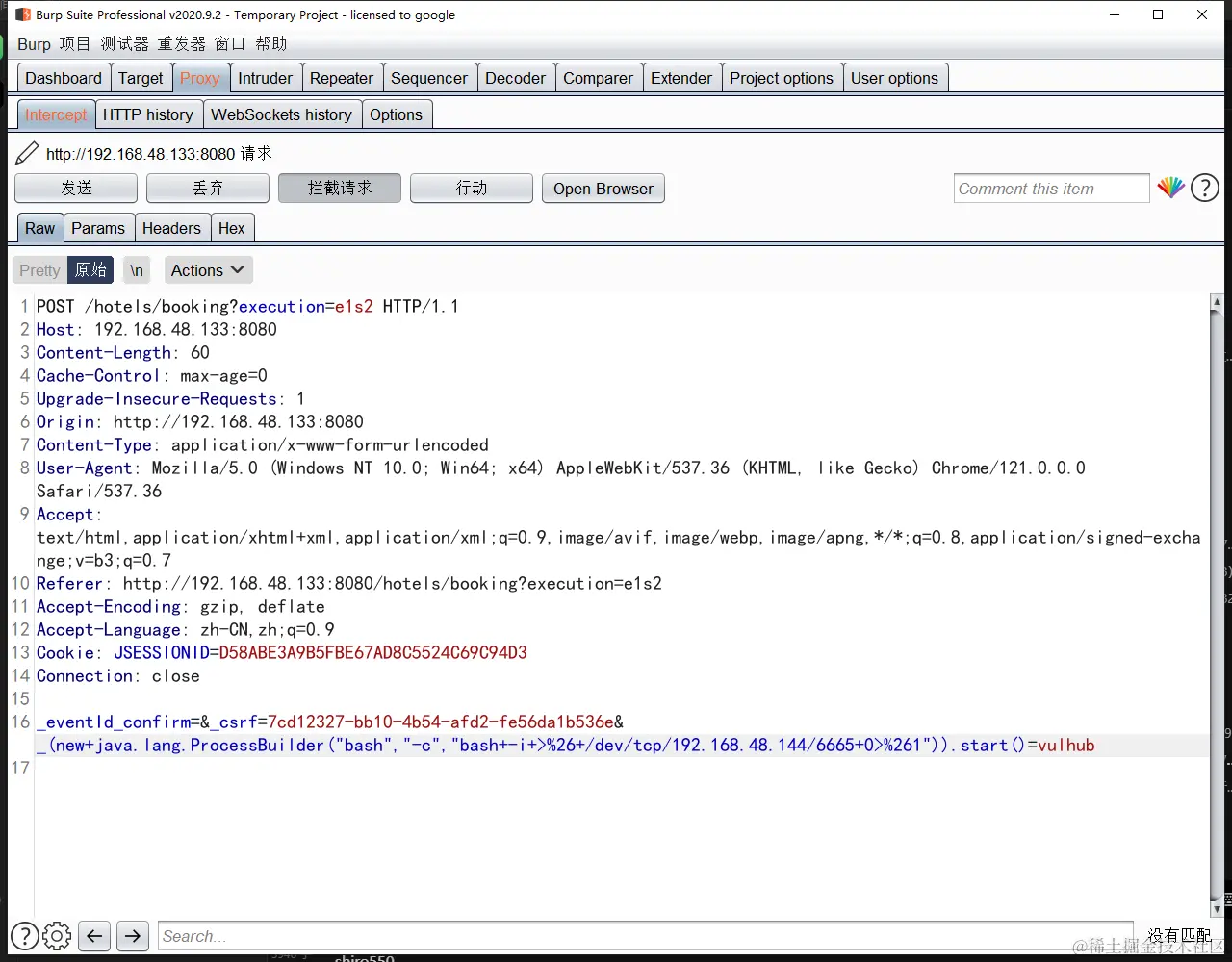Image resolution: width=1232 pixels, height=962 pixels.
Task: Open search settings gear icon
Action: tap(57, 935)
